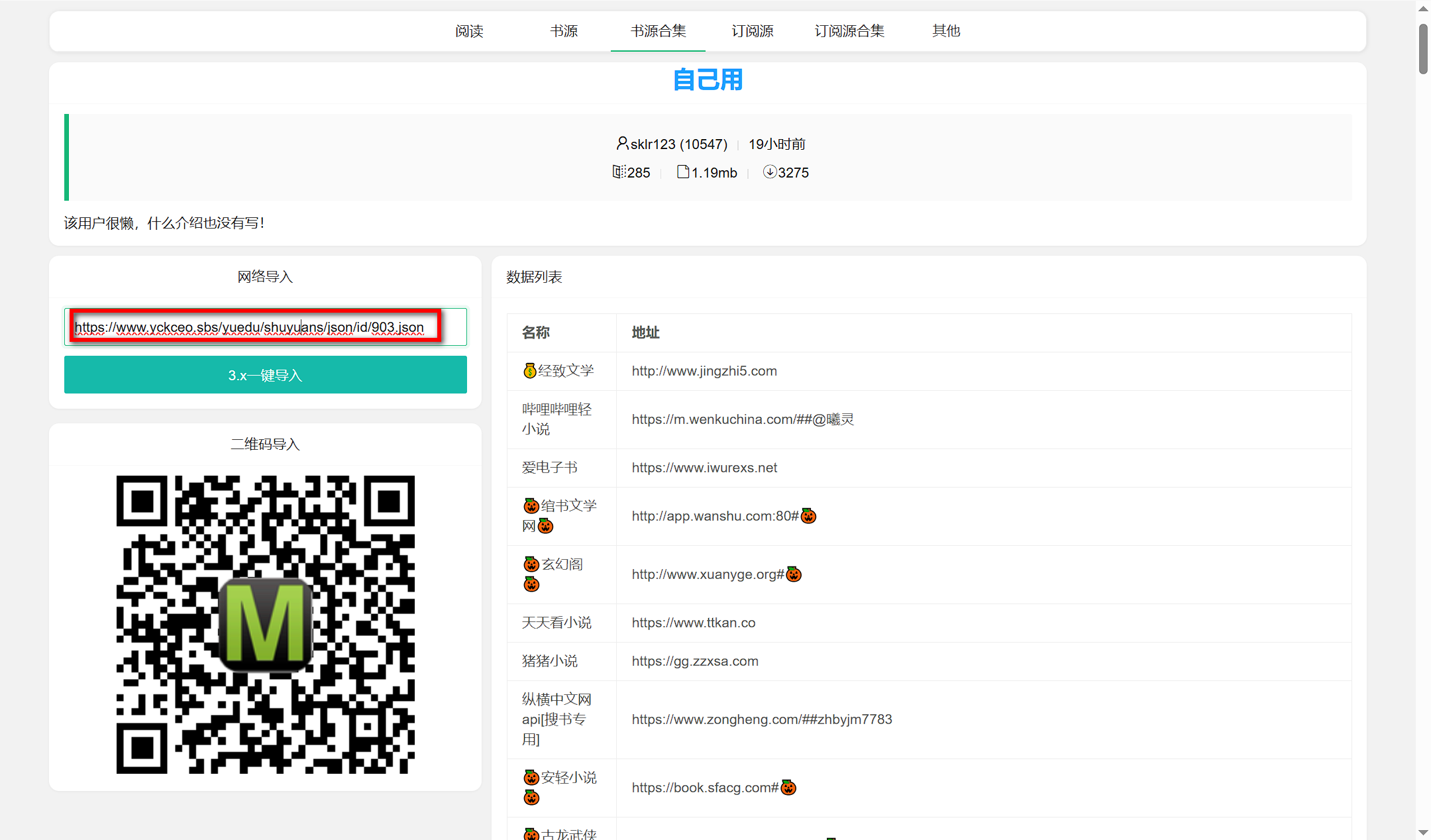Click the 猪猪小说 row name
The height and width of the screenshot is (840, 1431).
(x=549, y=661)
